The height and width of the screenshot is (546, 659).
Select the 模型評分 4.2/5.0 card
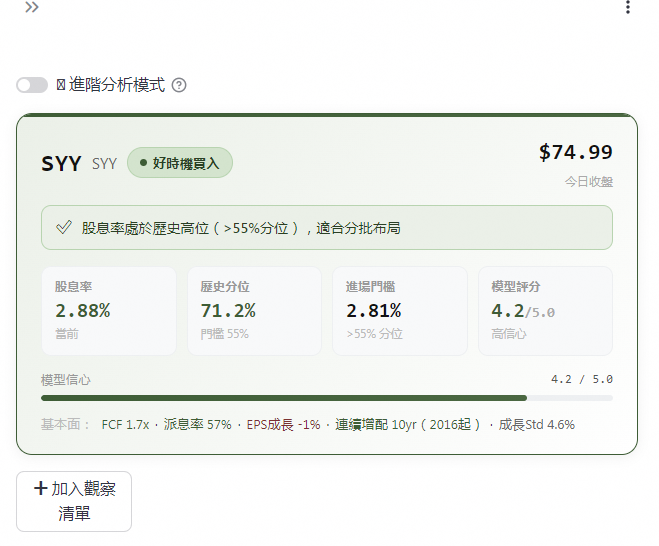546,311
